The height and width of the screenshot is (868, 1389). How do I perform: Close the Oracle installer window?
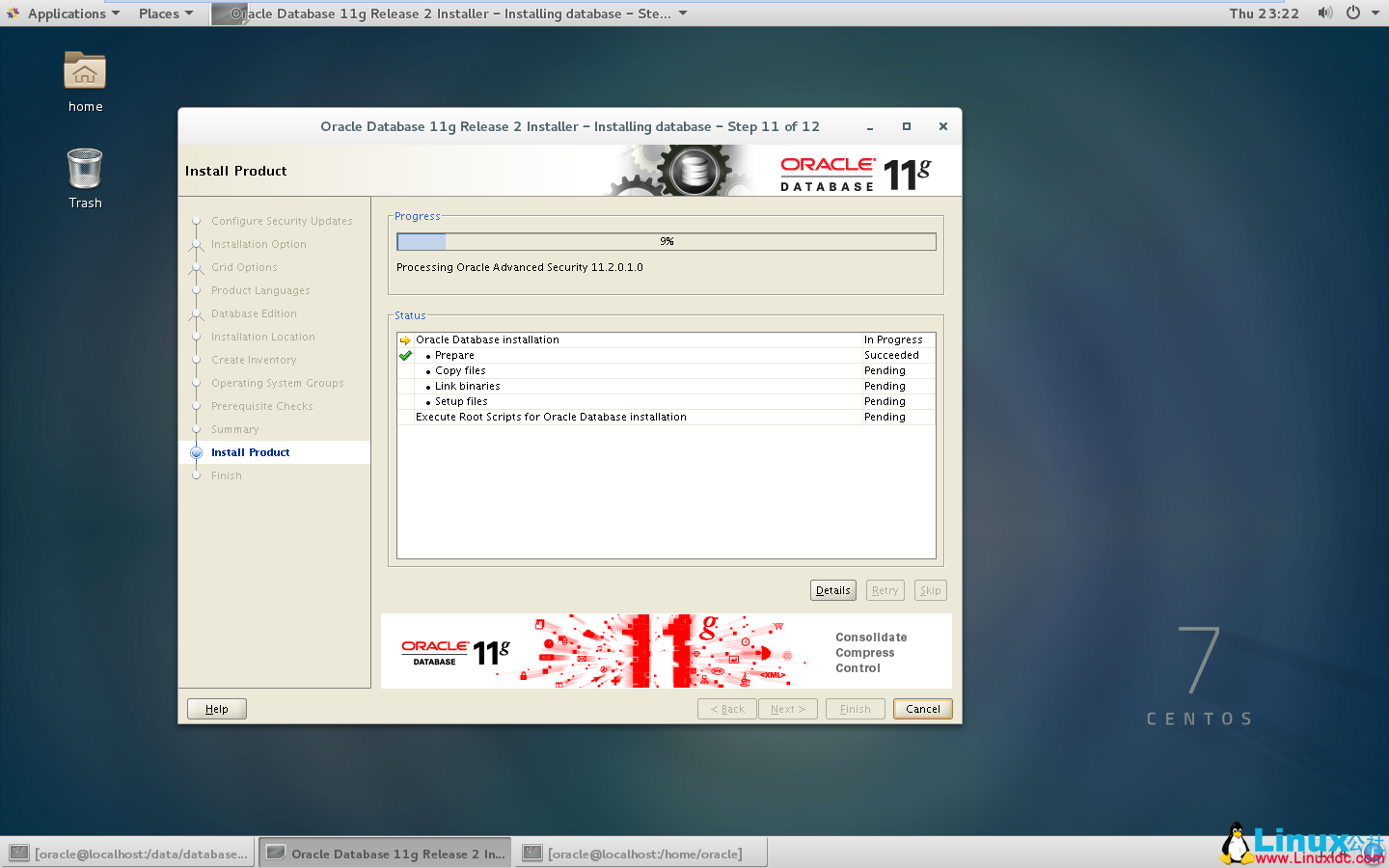click(x=943, y=126)
